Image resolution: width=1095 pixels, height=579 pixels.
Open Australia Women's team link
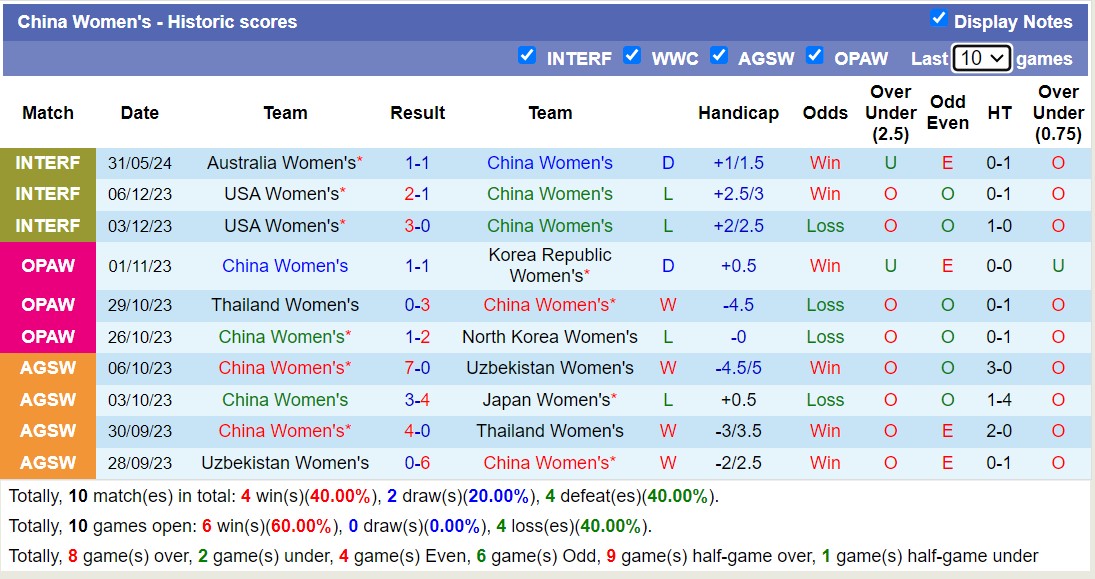[281, 162]
